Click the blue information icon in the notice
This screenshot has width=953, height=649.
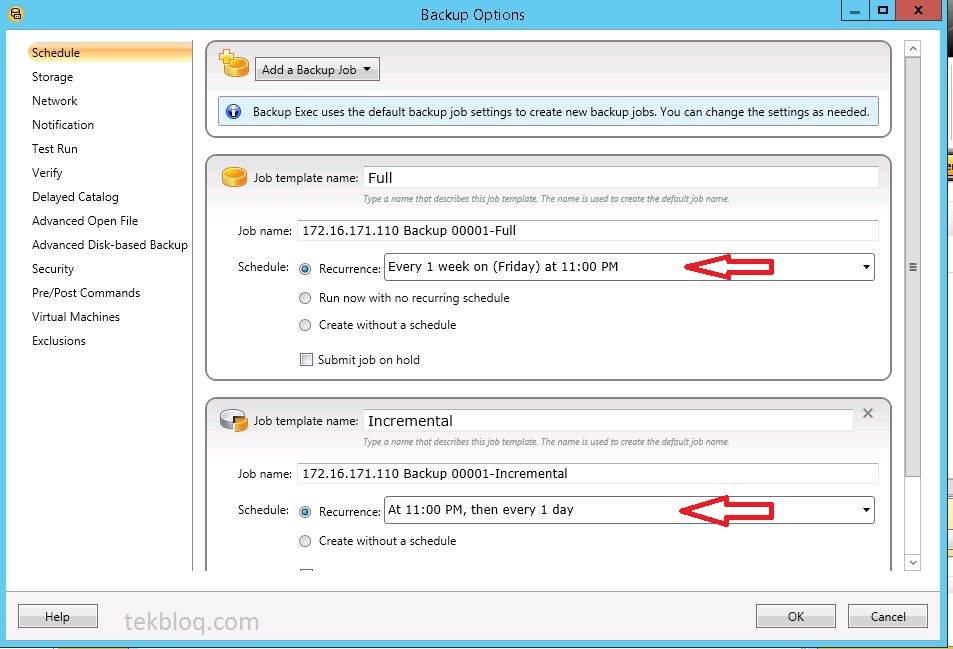(x=233, y=112)
